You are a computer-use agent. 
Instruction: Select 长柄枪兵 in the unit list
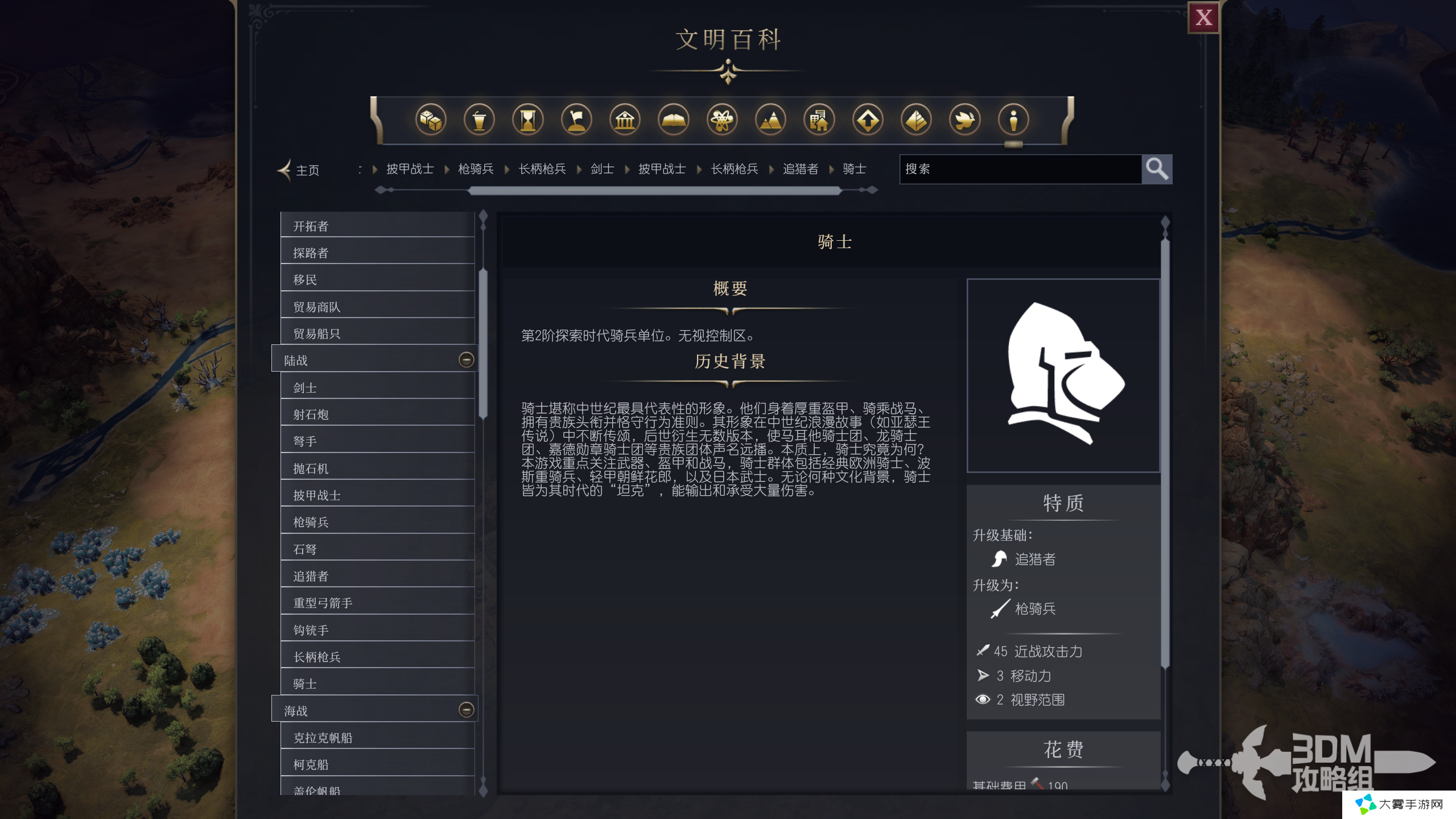[378, 656]
